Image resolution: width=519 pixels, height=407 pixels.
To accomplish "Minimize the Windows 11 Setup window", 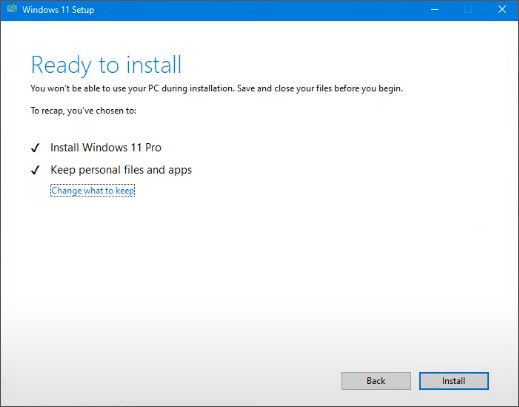I will [x=435, y=9].
